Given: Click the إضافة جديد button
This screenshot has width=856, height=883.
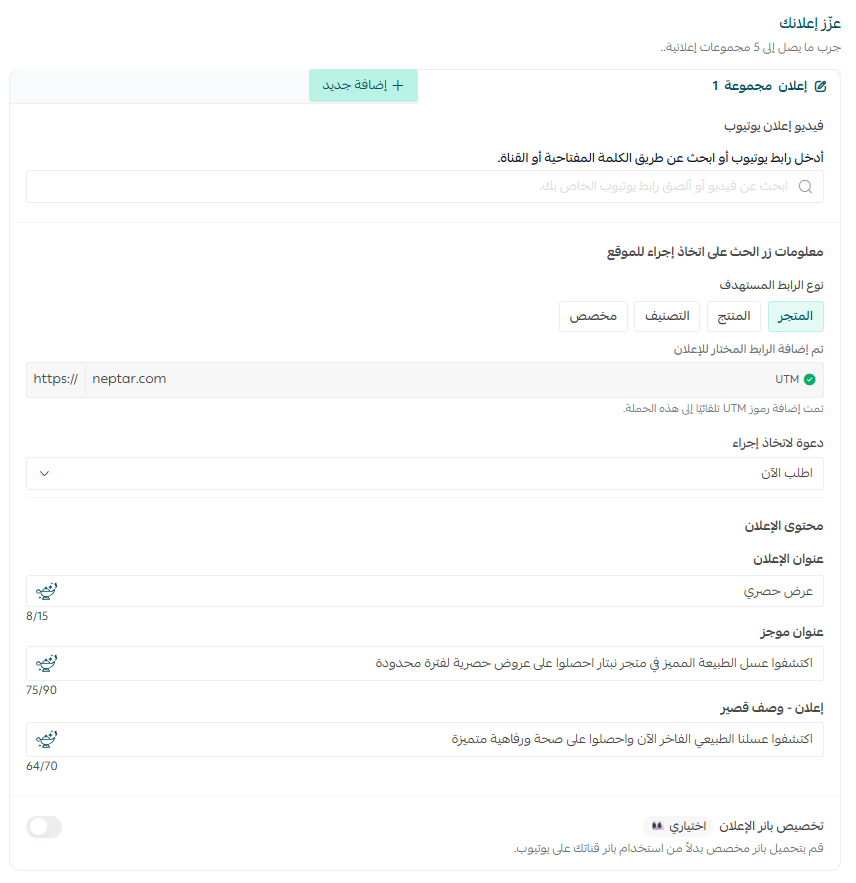Looking at the screenshot, I should click(363, 86).
